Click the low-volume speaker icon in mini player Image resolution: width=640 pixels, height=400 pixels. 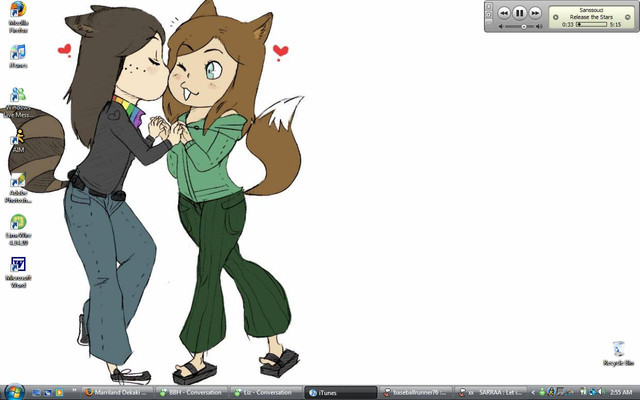pyautogui.click(x=501, y=27)
